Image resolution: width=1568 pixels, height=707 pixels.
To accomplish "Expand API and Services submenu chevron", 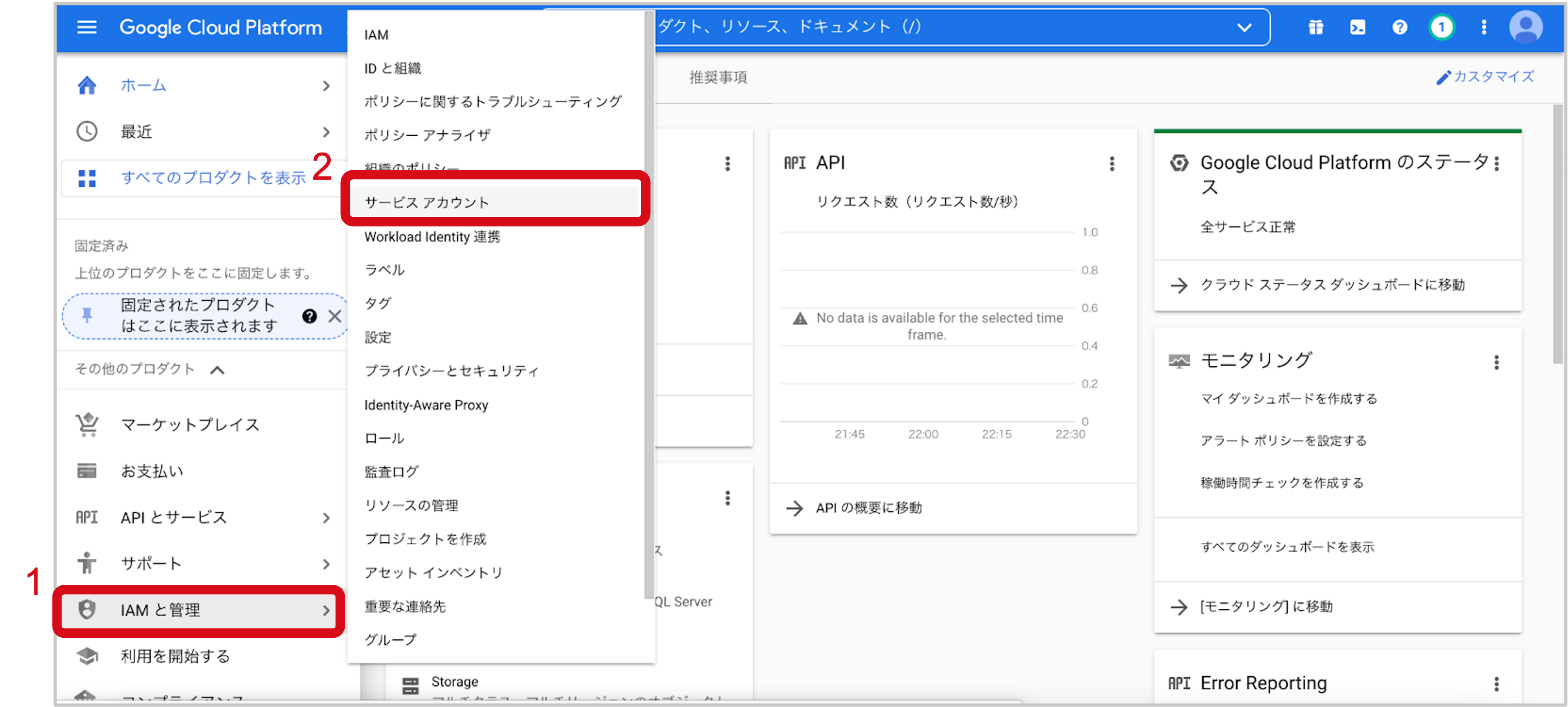I will (x=326, y=518).
